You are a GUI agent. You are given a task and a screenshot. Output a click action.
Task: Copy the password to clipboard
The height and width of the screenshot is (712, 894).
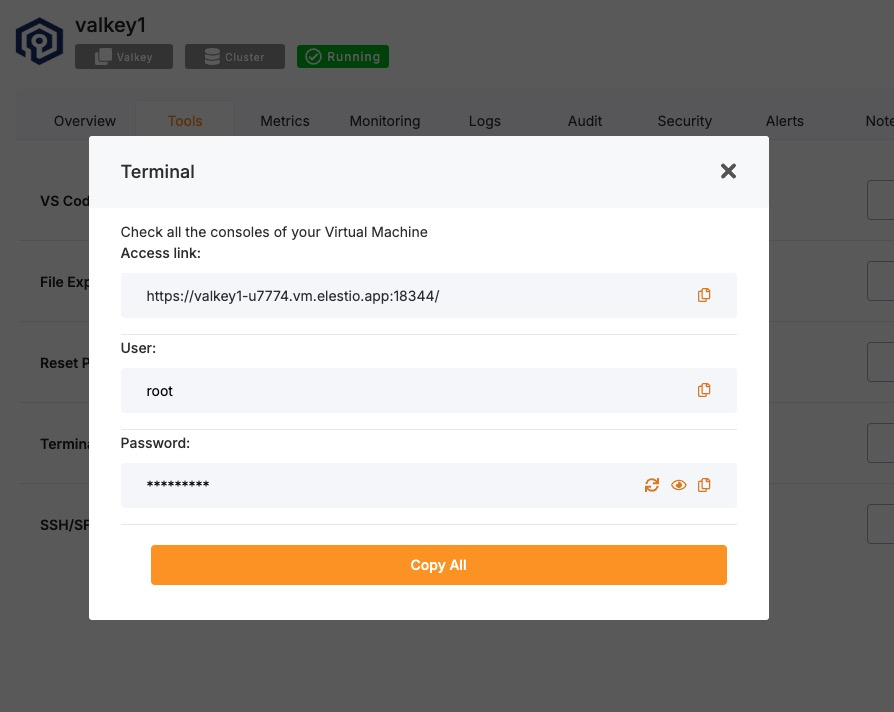704,485
